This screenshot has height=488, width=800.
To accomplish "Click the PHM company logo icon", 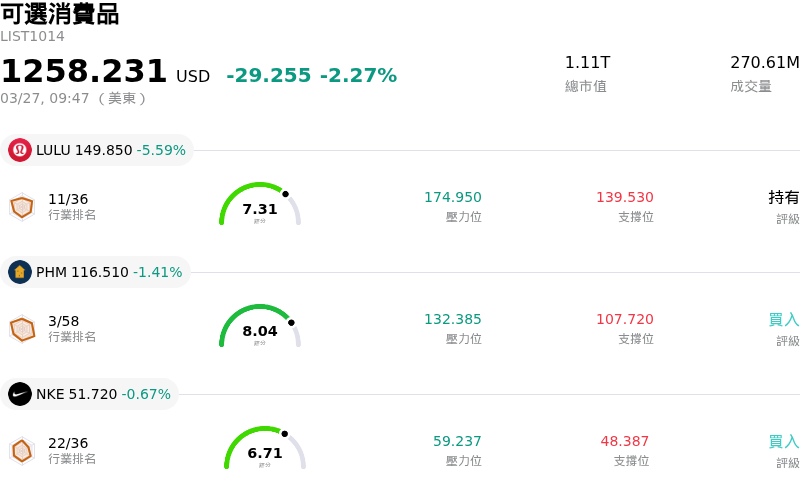I will [20, 272].
